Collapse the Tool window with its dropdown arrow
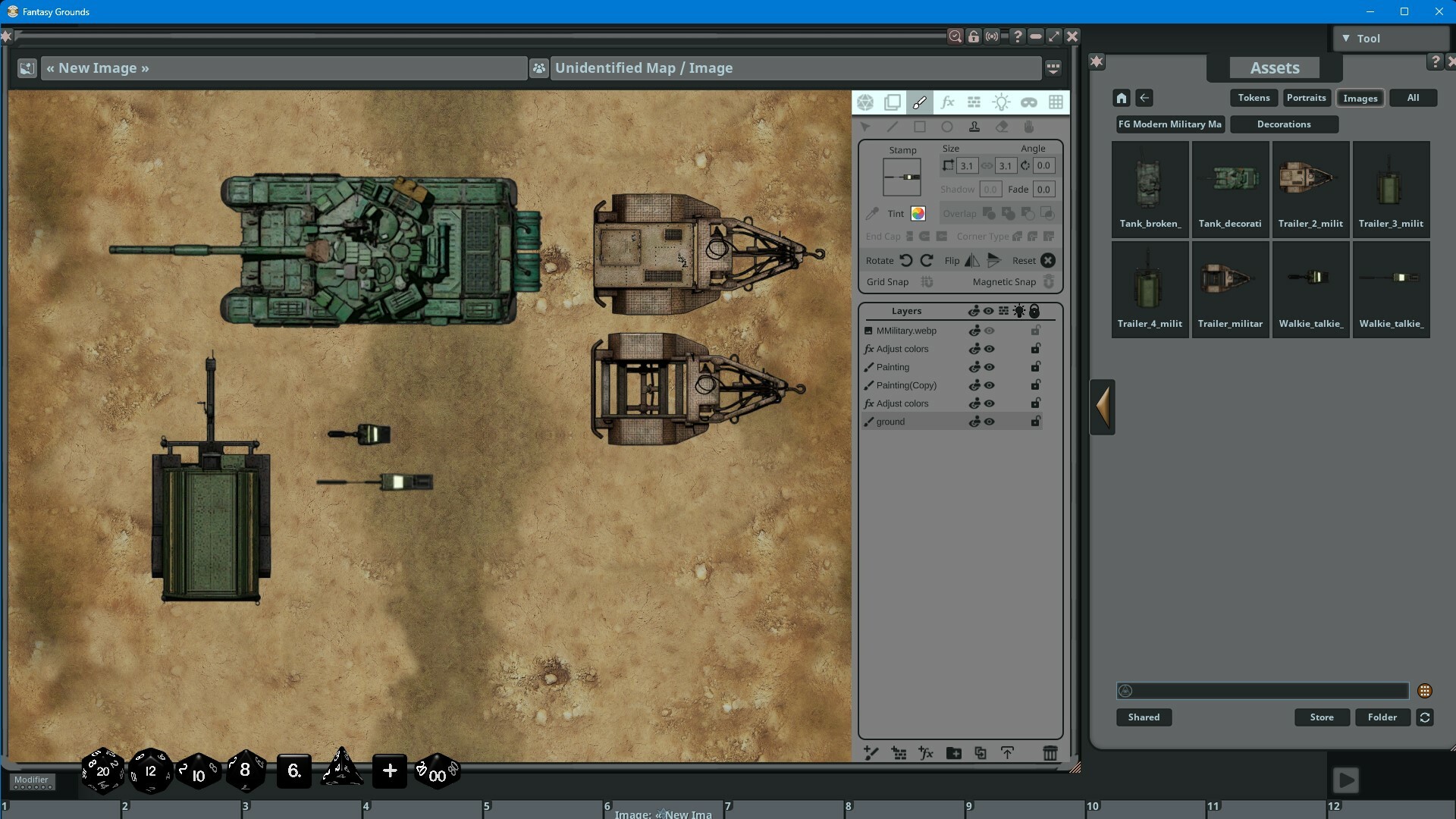Screen dimensions: 1456x819 point(1348,38)
